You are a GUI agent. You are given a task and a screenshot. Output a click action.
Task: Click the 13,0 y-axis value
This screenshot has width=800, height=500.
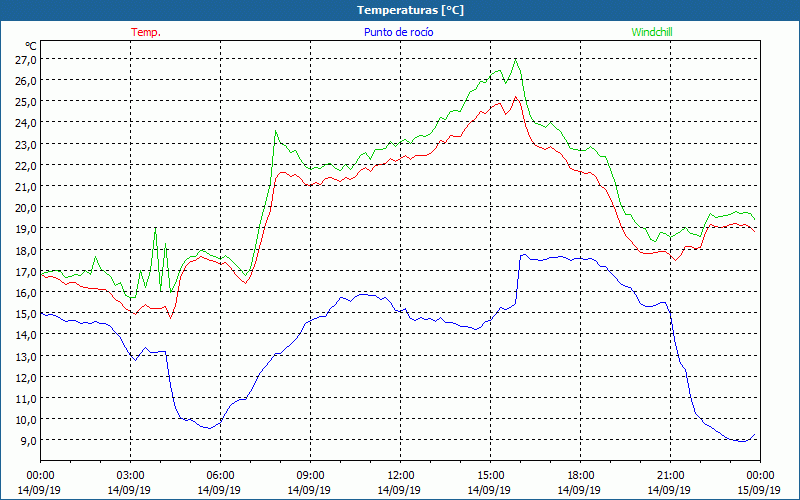(28, 357)
